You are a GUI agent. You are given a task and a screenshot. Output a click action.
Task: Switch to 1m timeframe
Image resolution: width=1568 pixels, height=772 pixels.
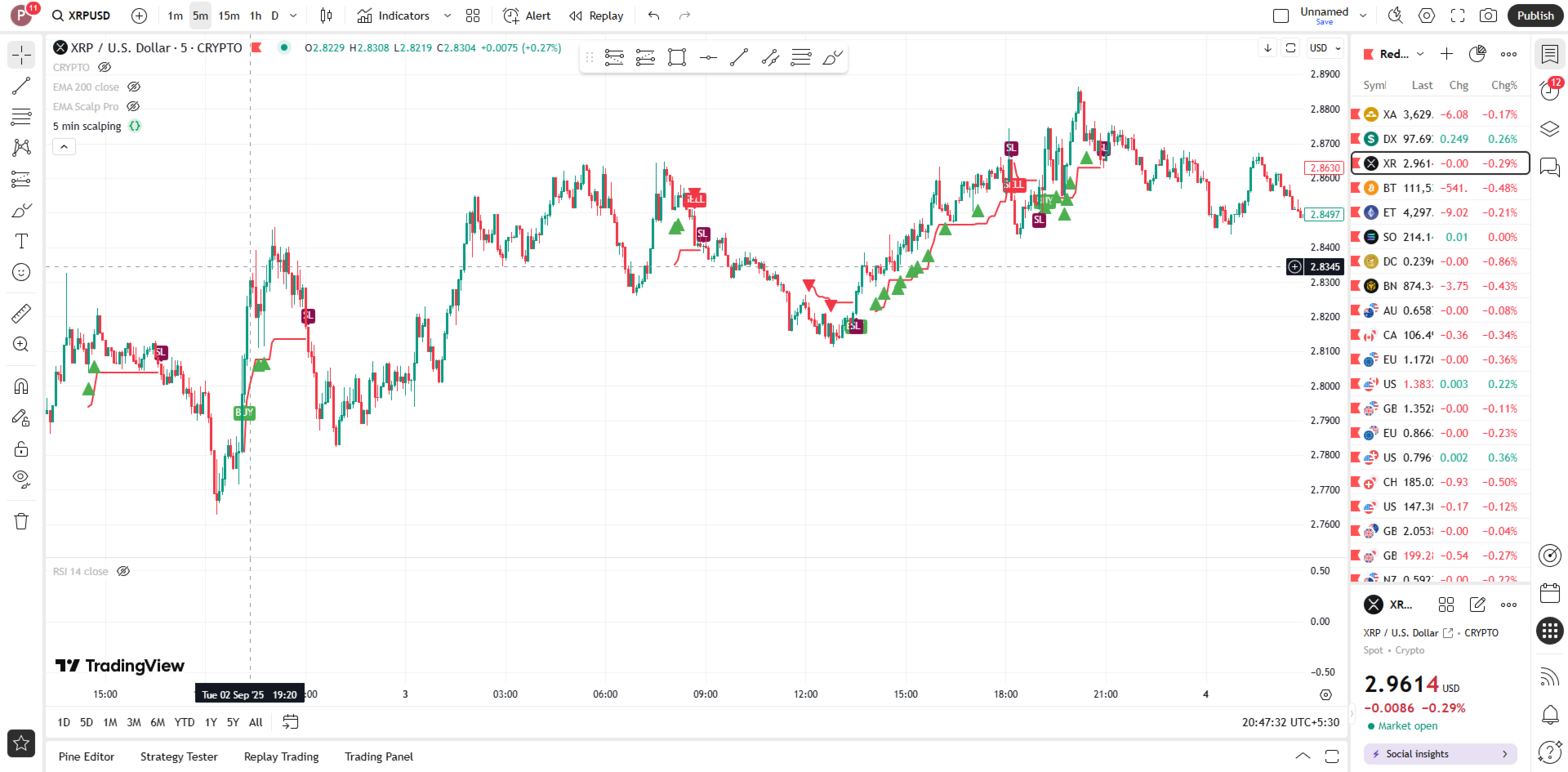(x=176, y=16)
